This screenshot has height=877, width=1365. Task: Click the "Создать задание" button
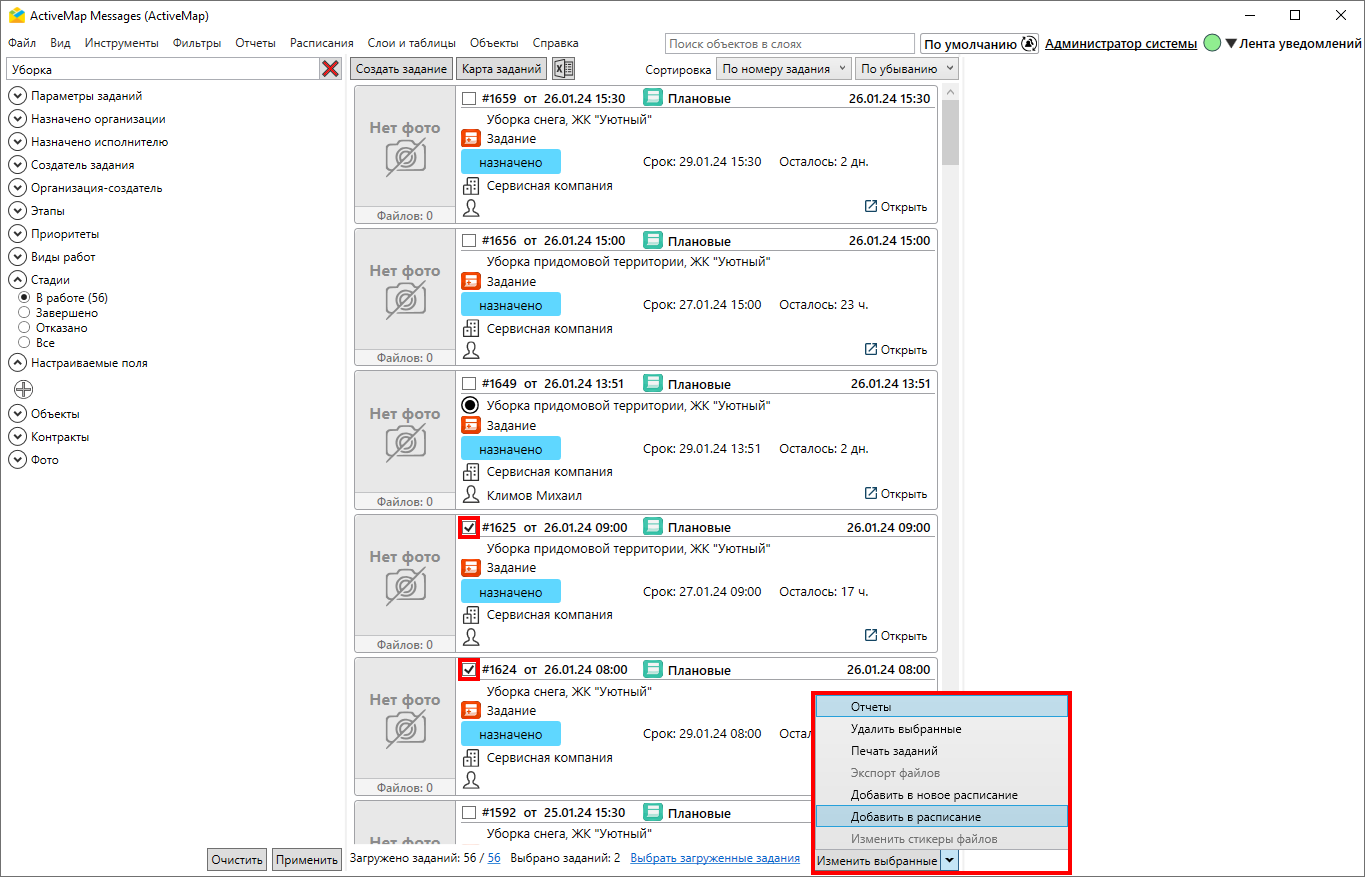coord(400,69)
